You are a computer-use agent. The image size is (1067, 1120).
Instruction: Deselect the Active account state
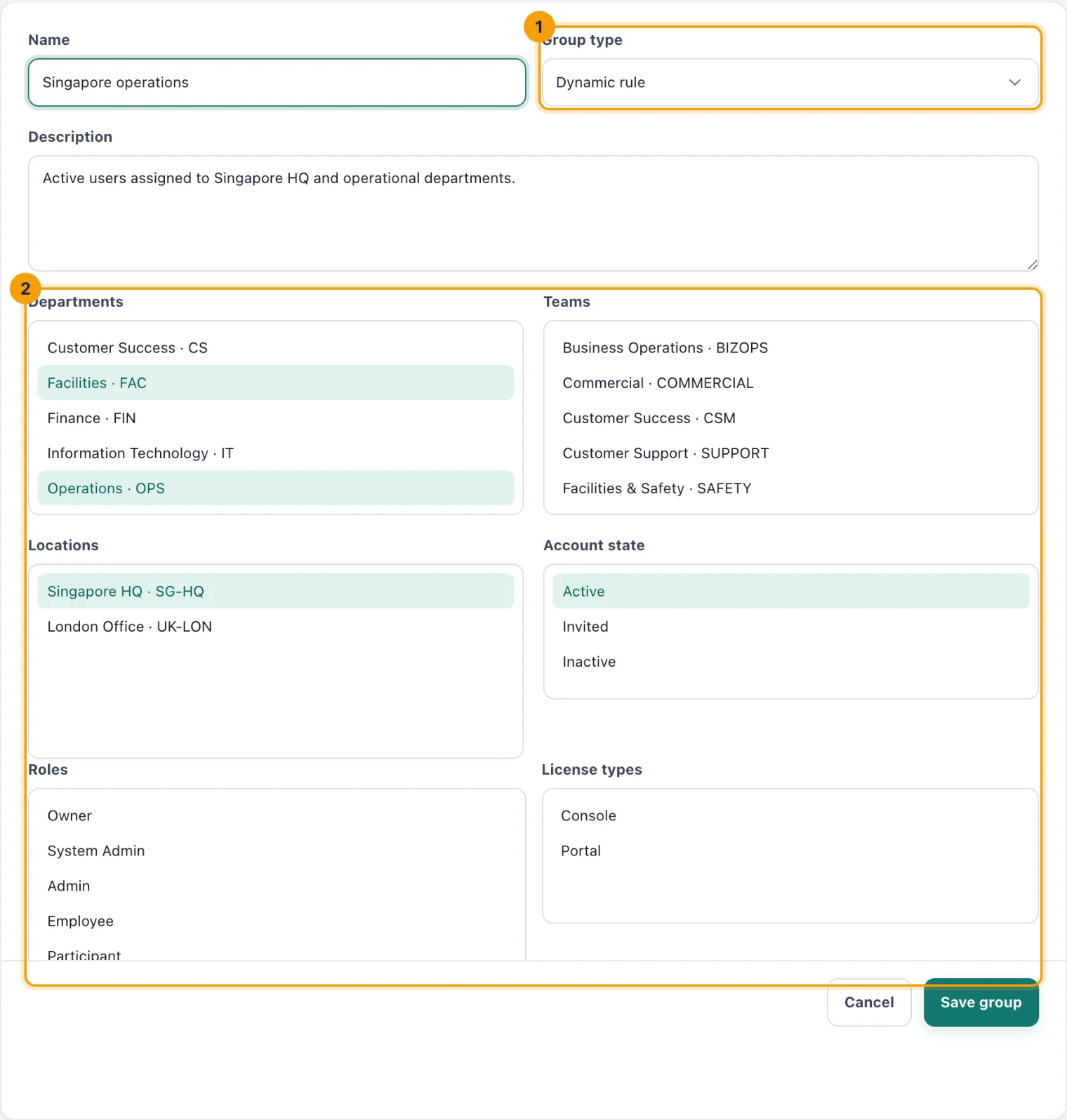pyautogui.click(x=791, y=592)
